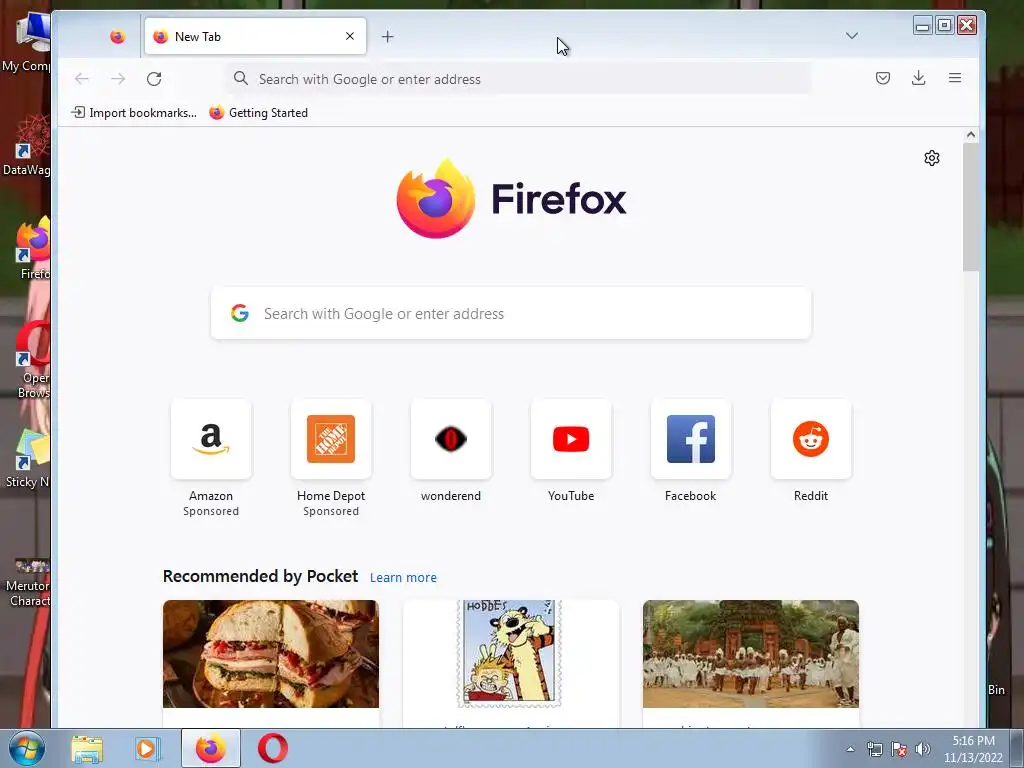This screenshot has height=768, width=1024.
Task: Open the Save to Pocket button
Action: (883, 78)
